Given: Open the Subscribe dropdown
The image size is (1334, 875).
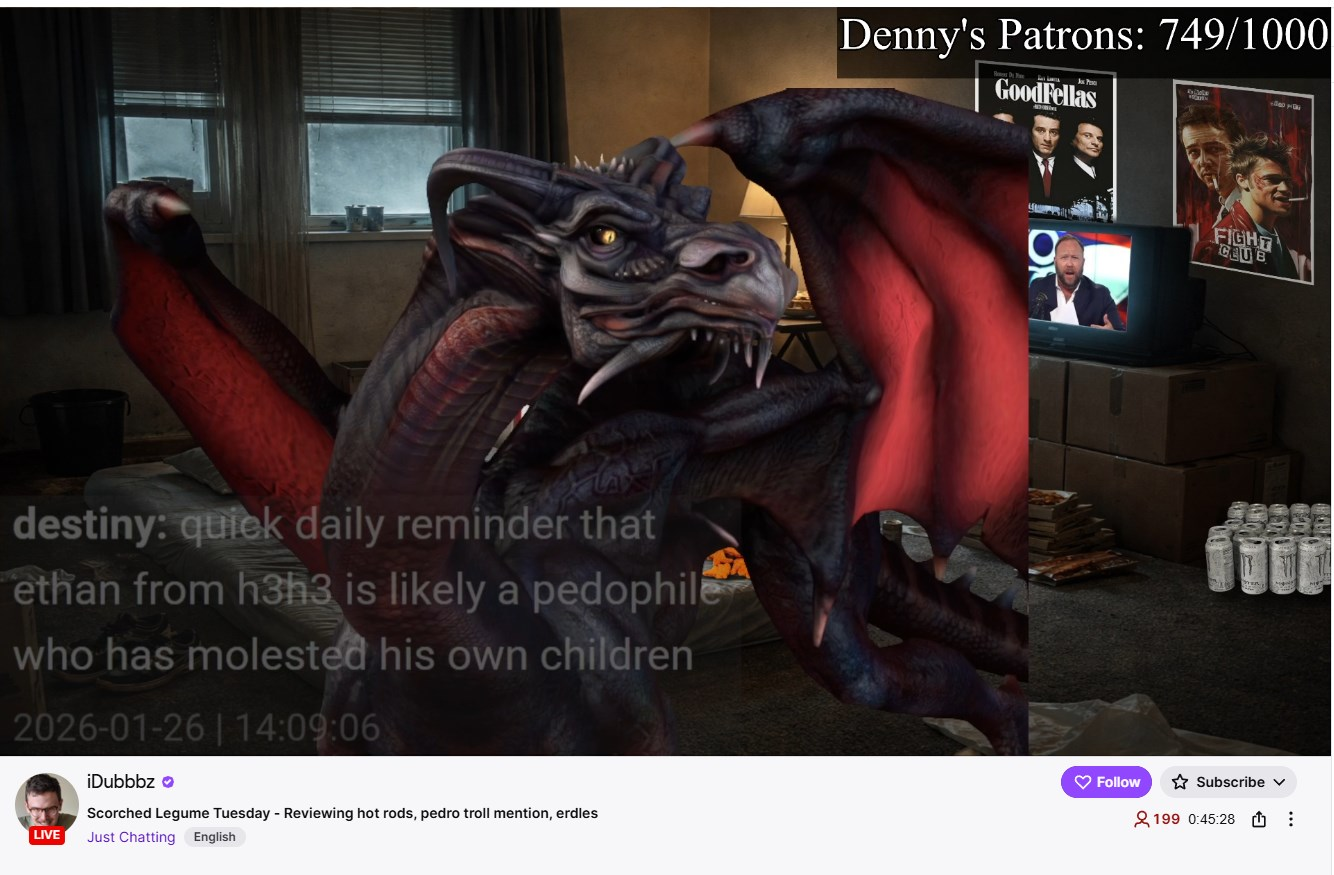Looking at the screenshot, I should [1228, 782].
